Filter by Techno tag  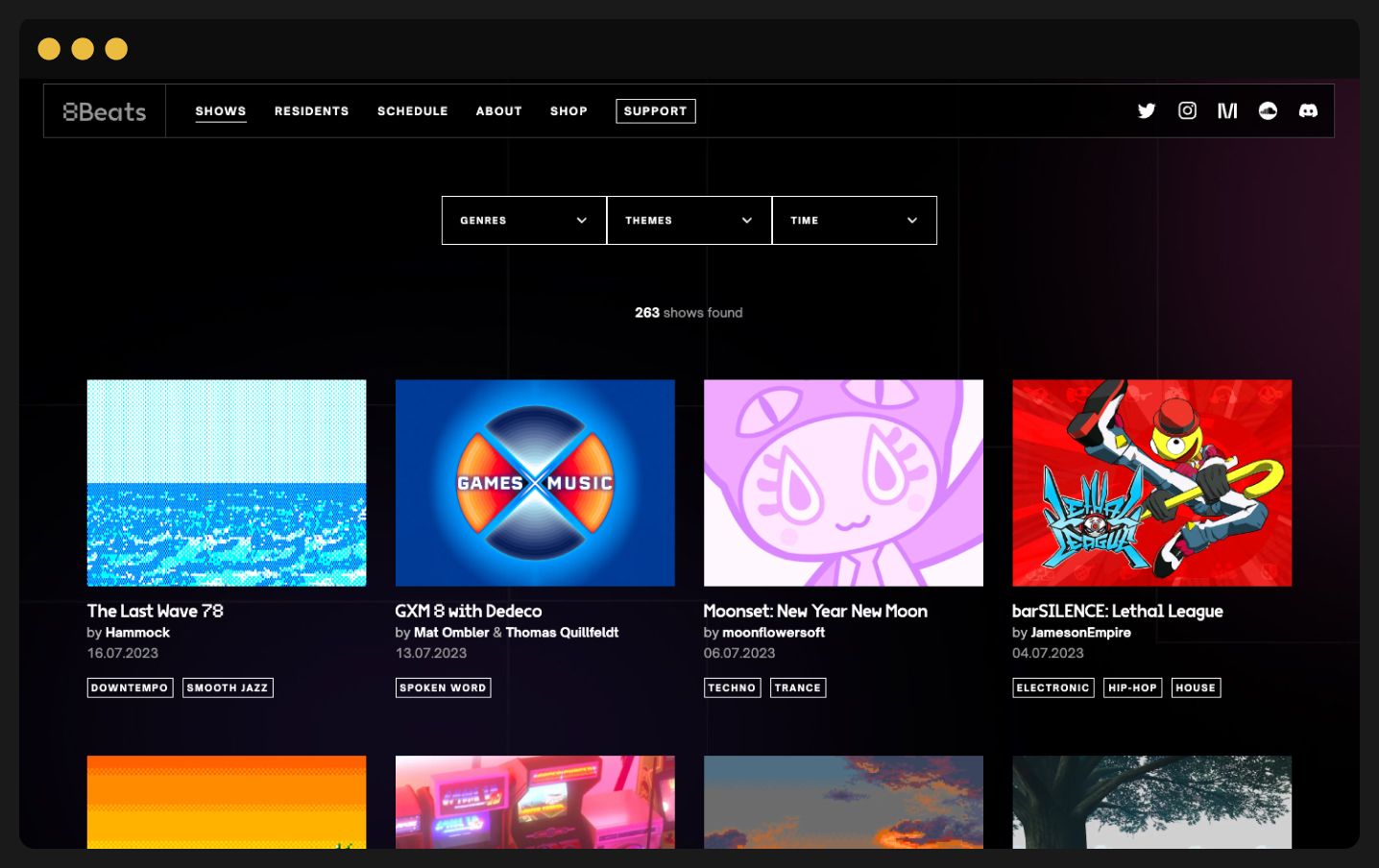pos(732,687)
